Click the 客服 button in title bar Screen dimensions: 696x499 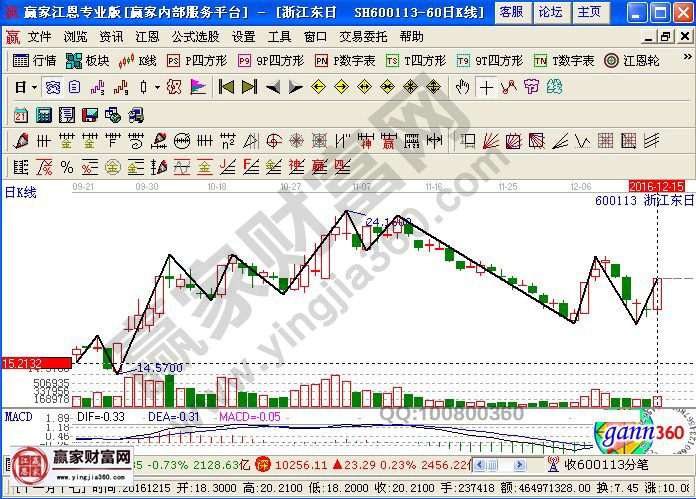[x=510, y=11]
